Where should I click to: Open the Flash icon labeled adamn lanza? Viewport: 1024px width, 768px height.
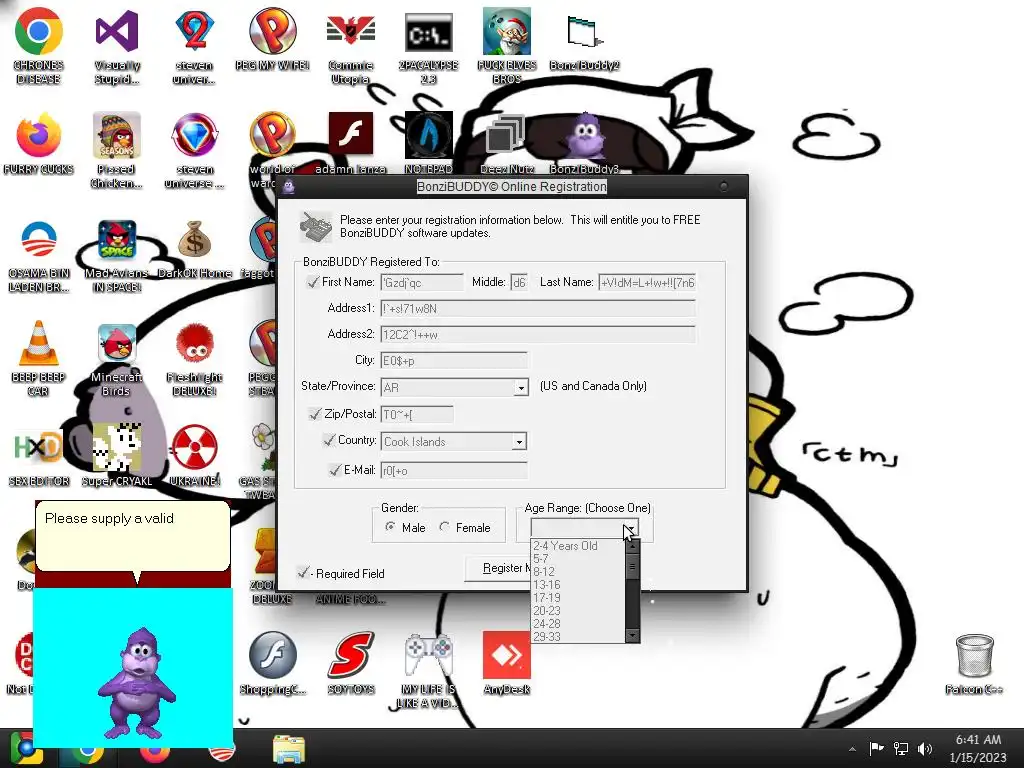(351, 133)
